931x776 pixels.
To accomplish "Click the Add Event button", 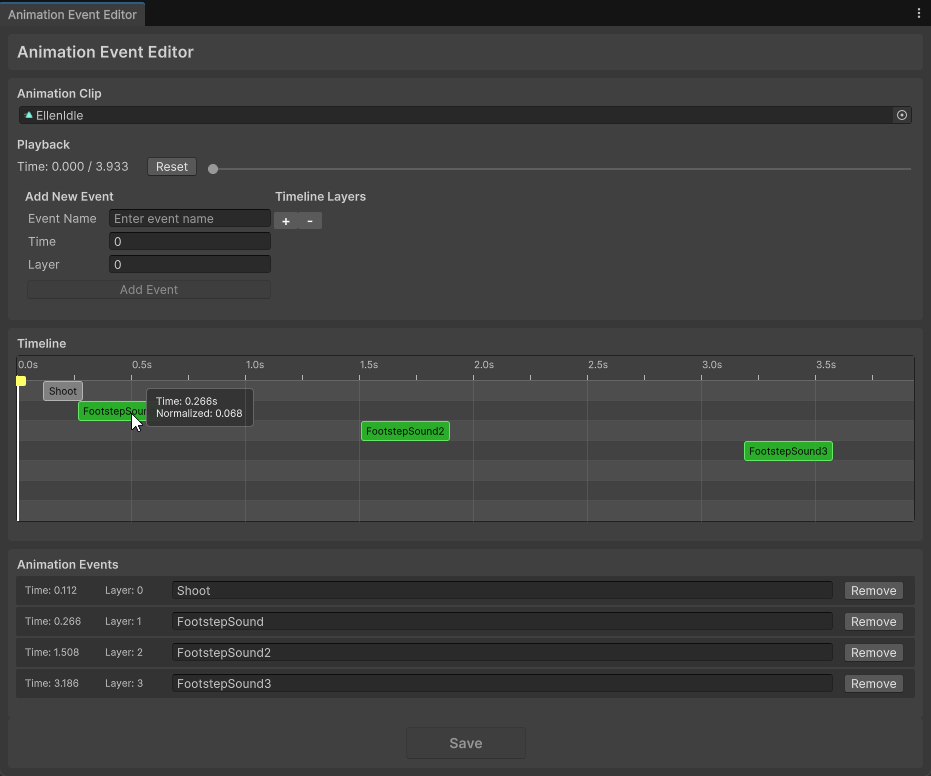I will point(148,289).
